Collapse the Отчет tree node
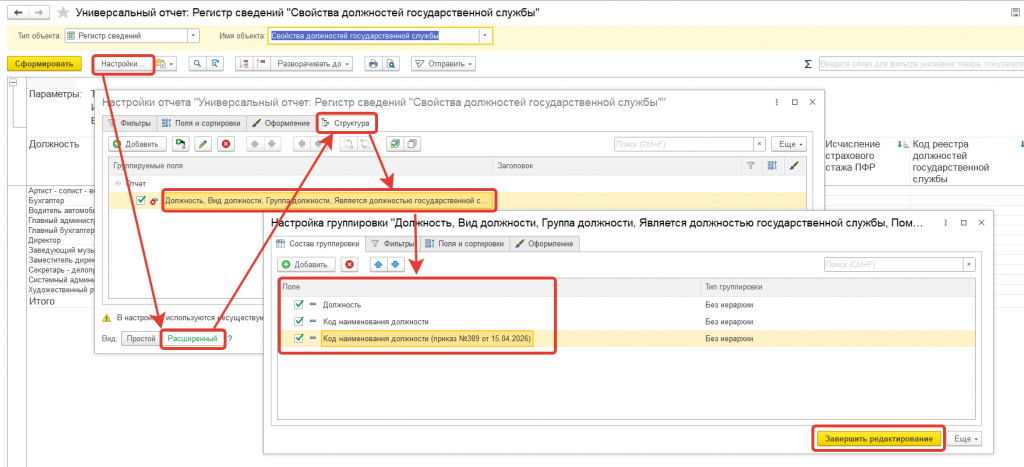Image resolution: width=1024 pixels, height=467 pixels. [118, 184]
